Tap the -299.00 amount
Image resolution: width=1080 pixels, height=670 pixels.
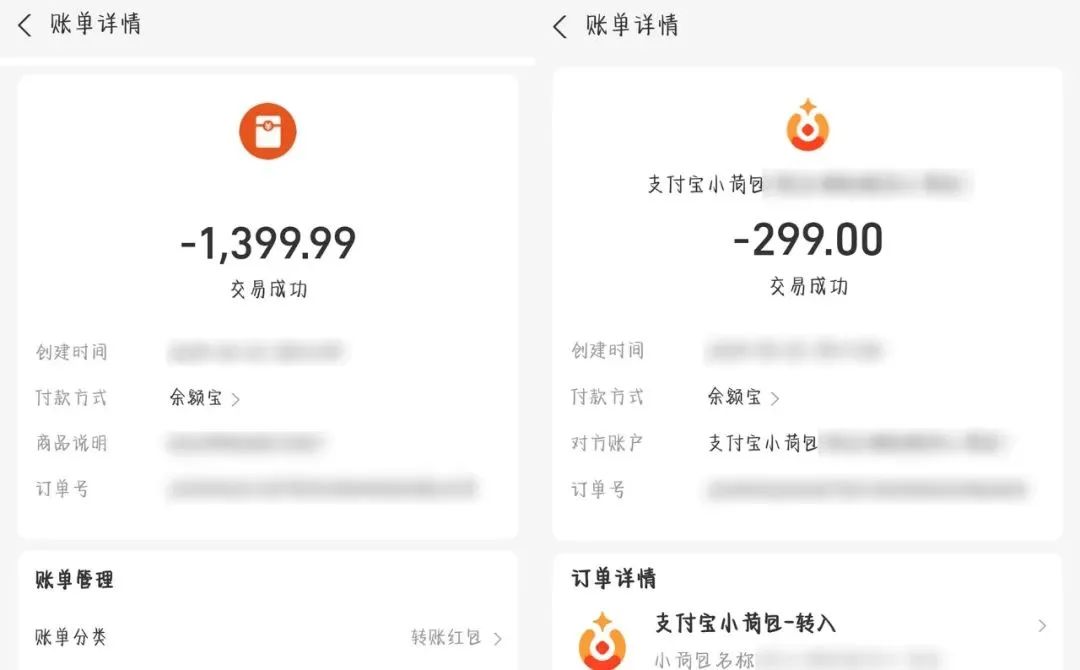(808, 240)
